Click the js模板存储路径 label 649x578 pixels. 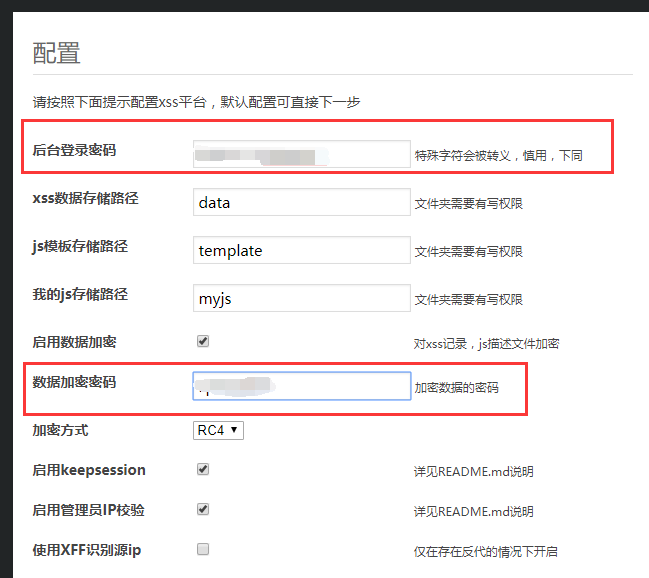click(x=80, y=246)
